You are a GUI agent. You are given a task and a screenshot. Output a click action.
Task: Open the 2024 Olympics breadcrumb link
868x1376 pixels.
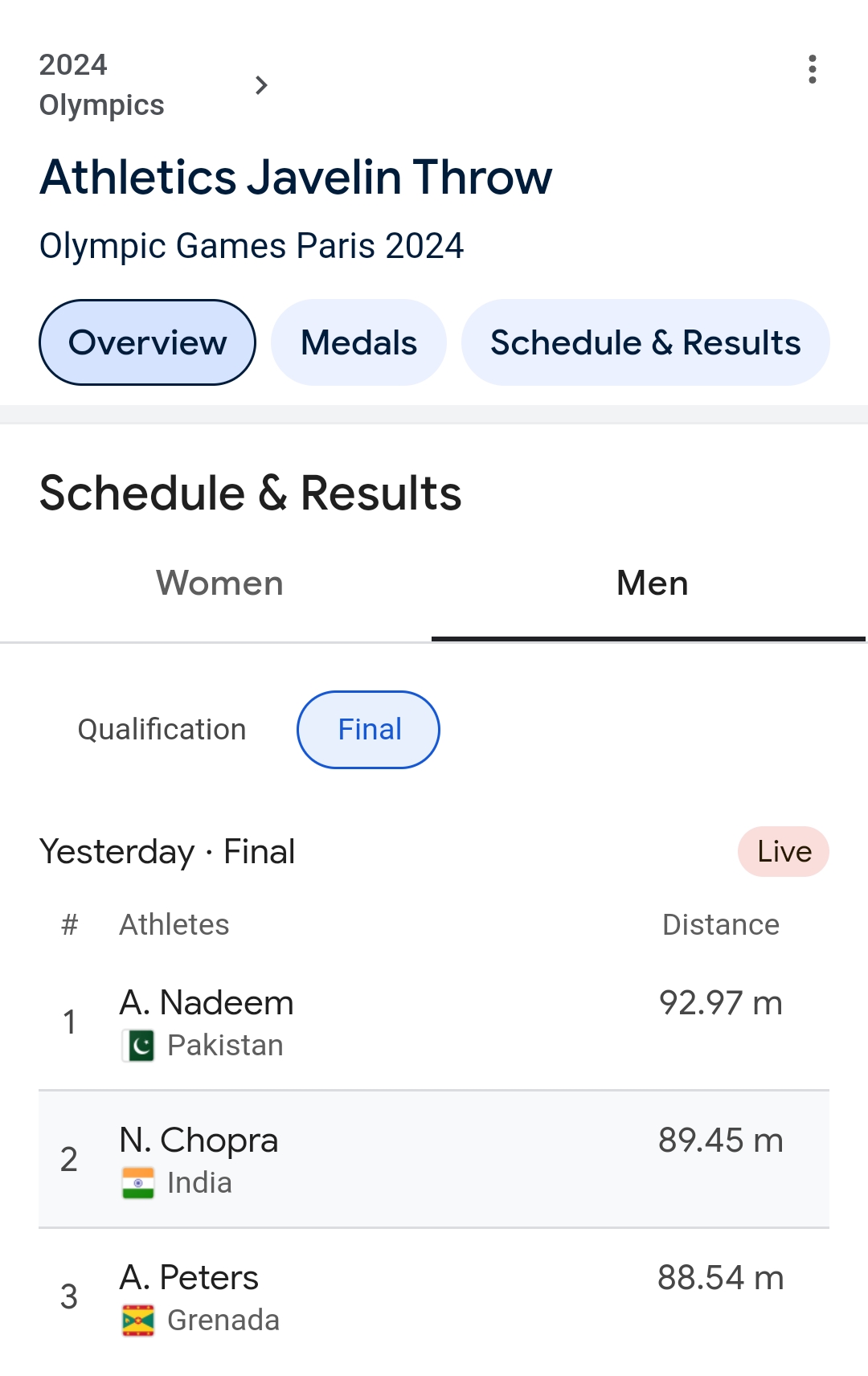point(101,85)
